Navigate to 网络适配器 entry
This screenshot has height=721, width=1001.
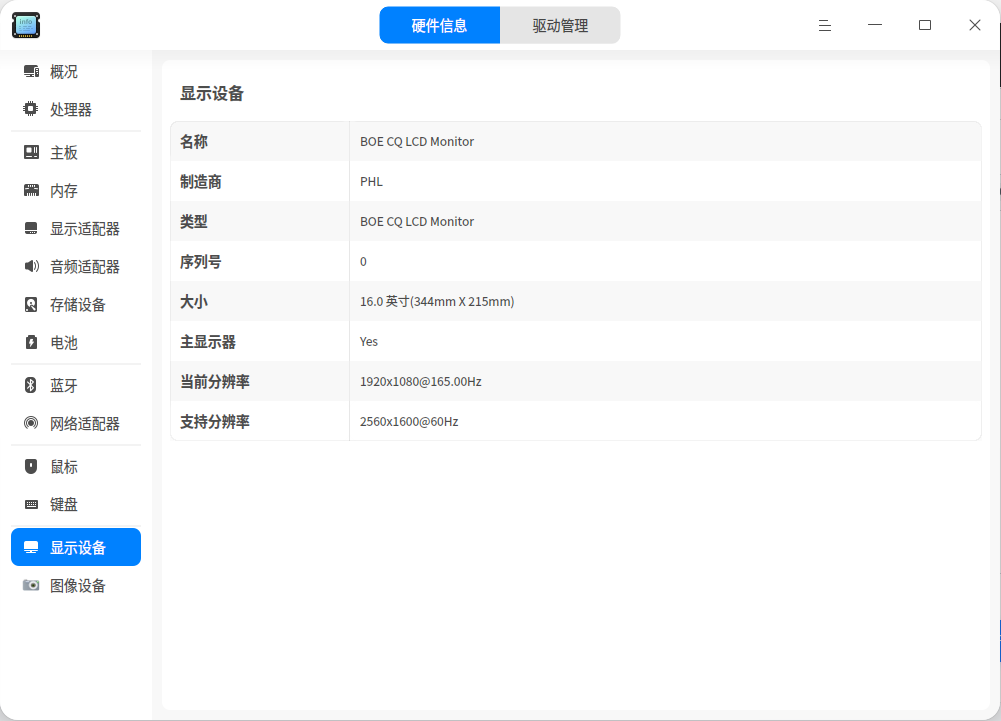tap(76, 423)
